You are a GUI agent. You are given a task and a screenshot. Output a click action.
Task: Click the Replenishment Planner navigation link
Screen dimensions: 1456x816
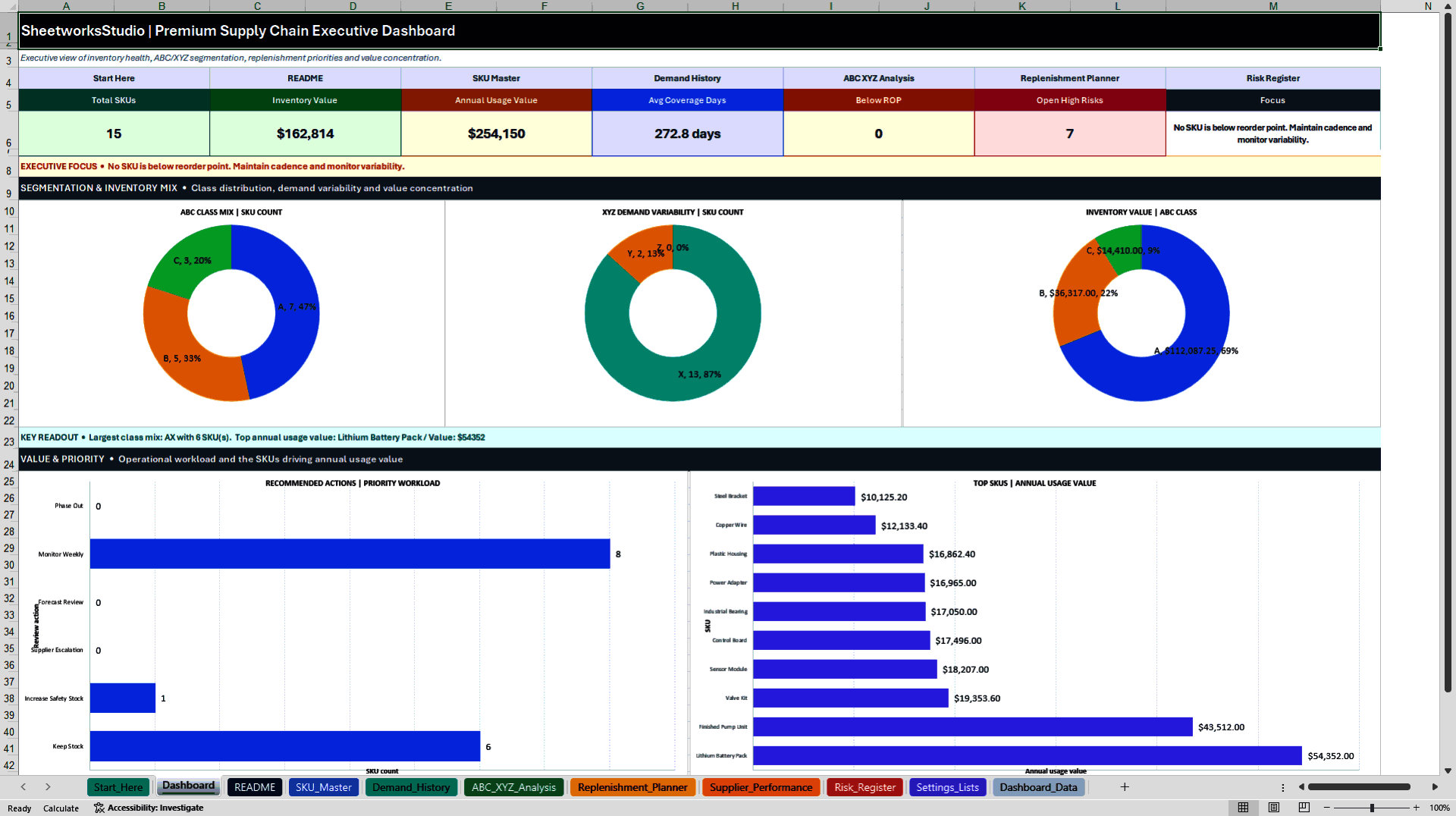1069,78
